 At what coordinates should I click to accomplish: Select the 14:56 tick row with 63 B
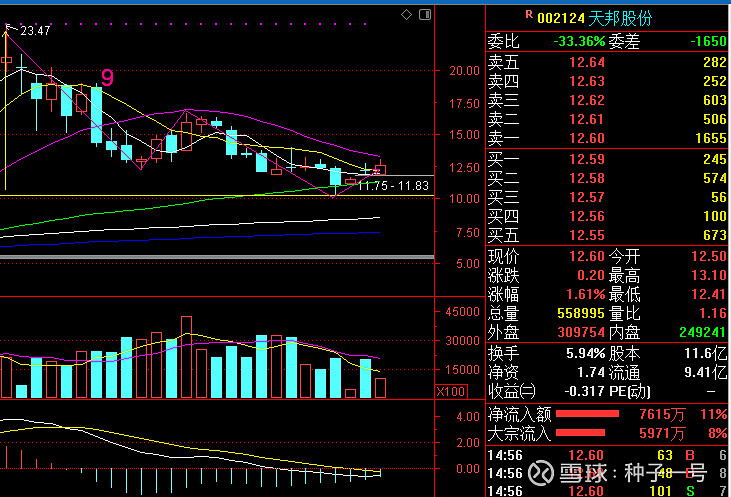point(607,455)
